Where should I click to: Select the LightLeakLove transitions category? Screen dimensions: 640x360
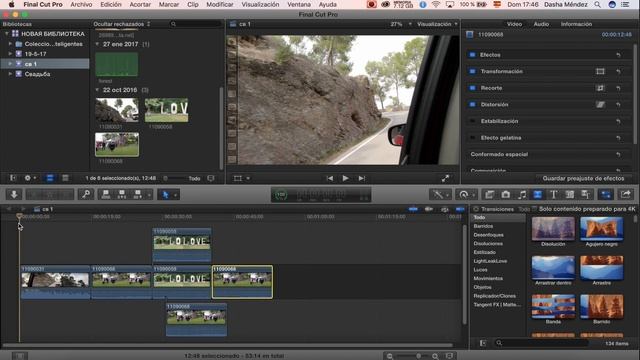[x=490, y=261]
